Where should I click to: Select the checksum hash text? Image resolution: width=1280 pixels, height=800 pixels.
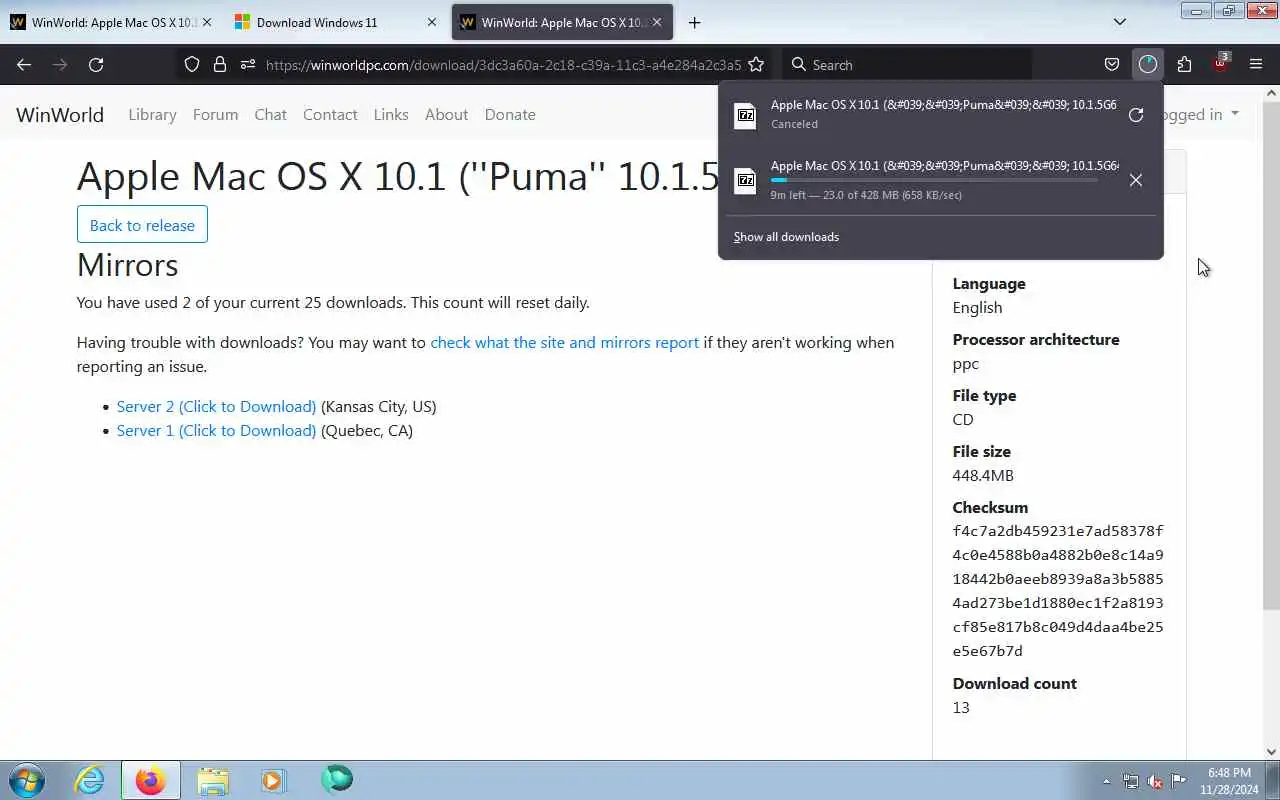point(1058,591)
